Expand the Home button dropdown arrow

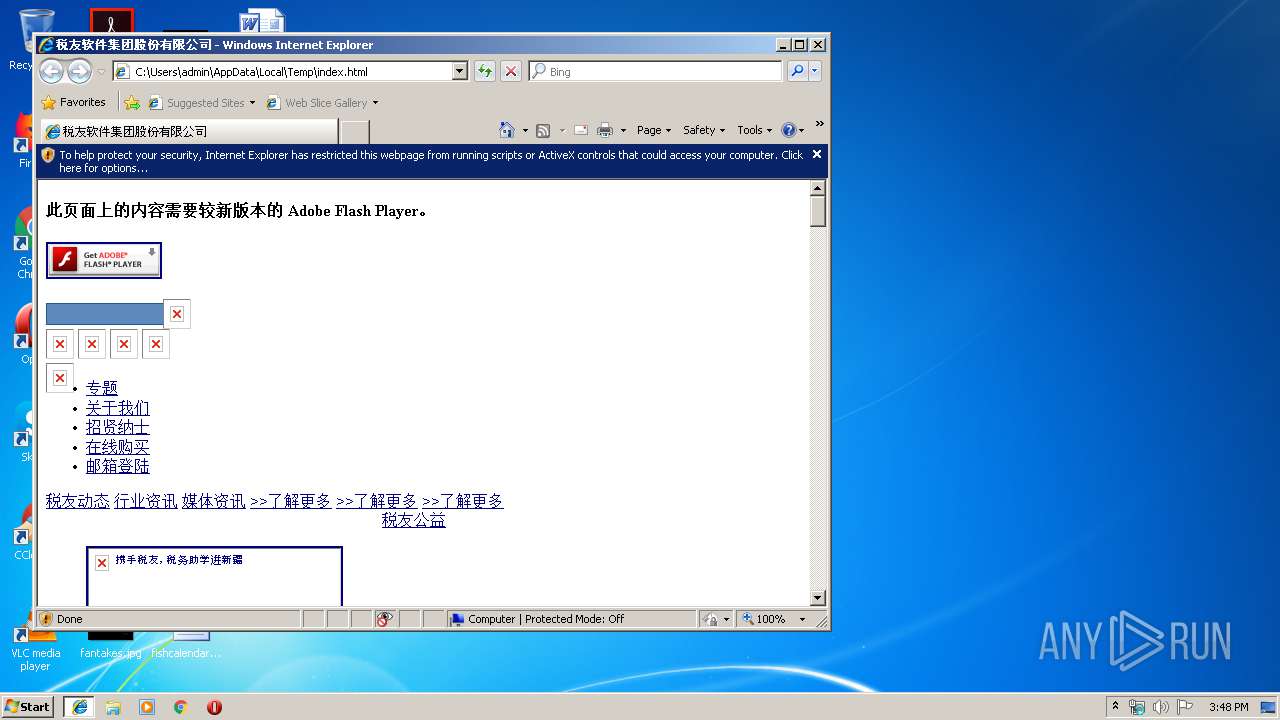pyautogui.click(x=525, y=130)
